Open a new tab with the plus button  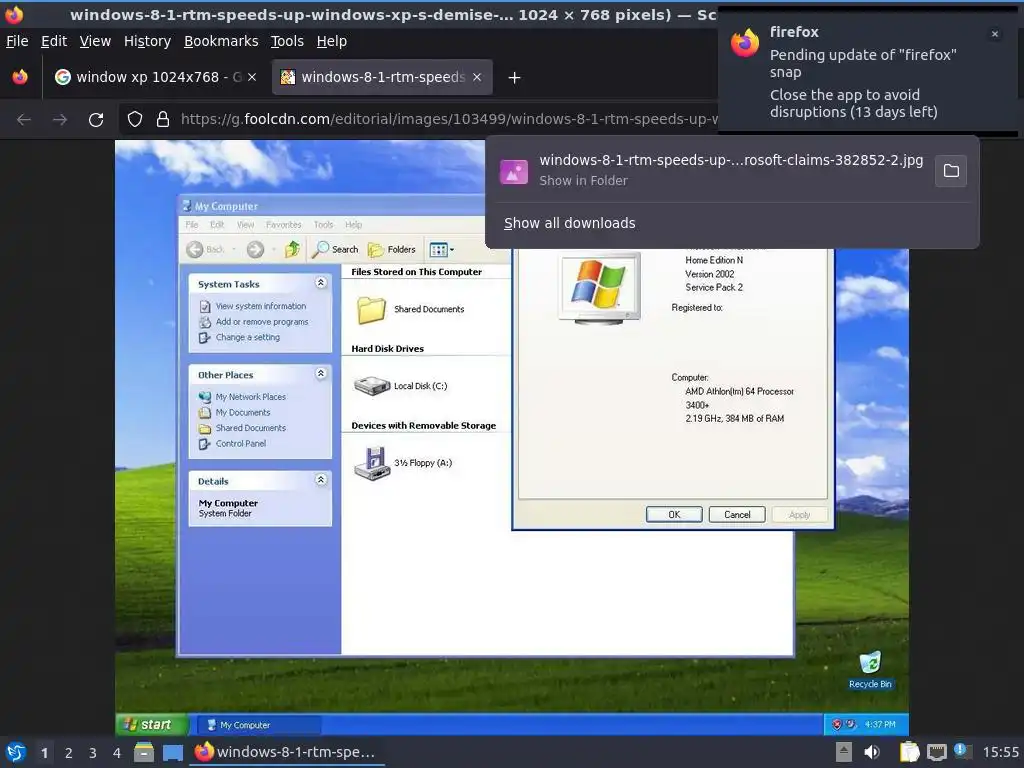pos(515,78)
